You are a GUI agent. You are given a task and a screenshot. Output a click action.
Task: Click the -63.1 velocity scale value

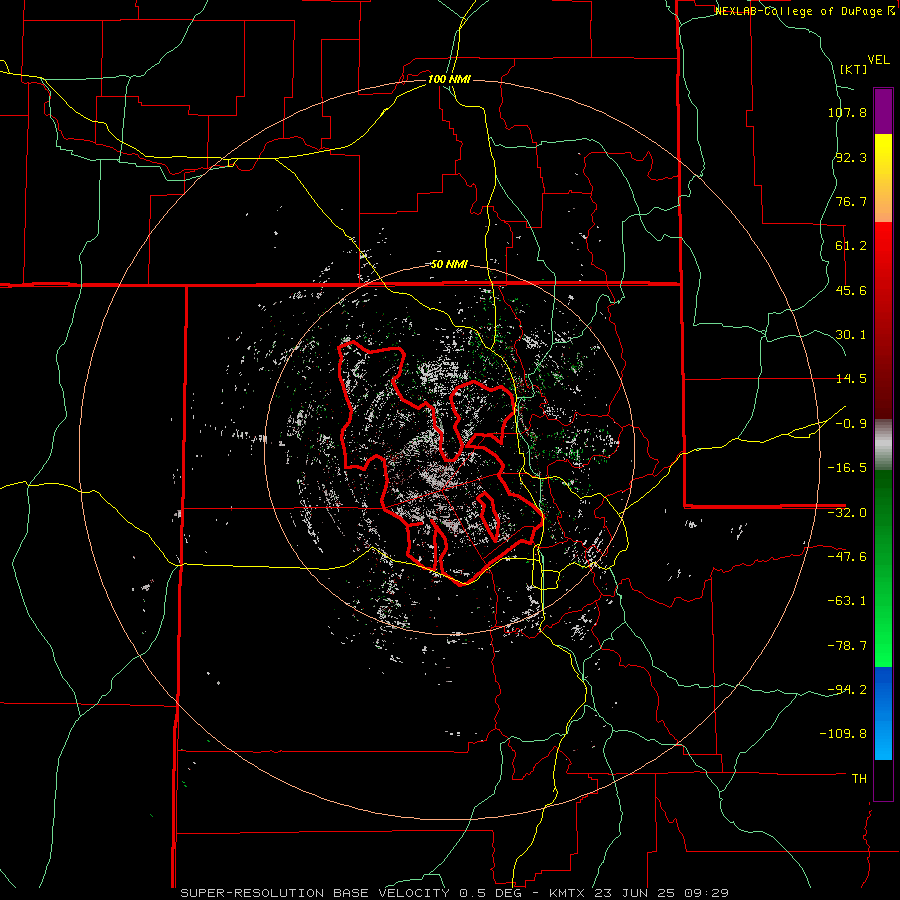(x=847, y=601)
